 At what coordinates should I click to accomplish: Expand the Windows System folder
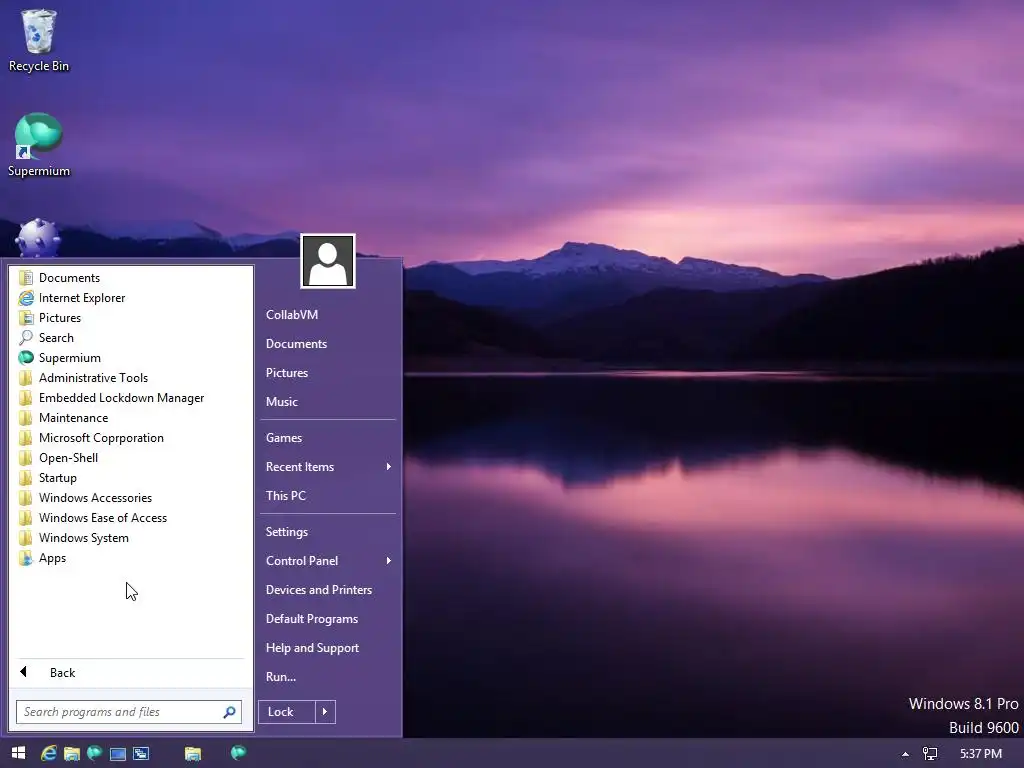131,538
